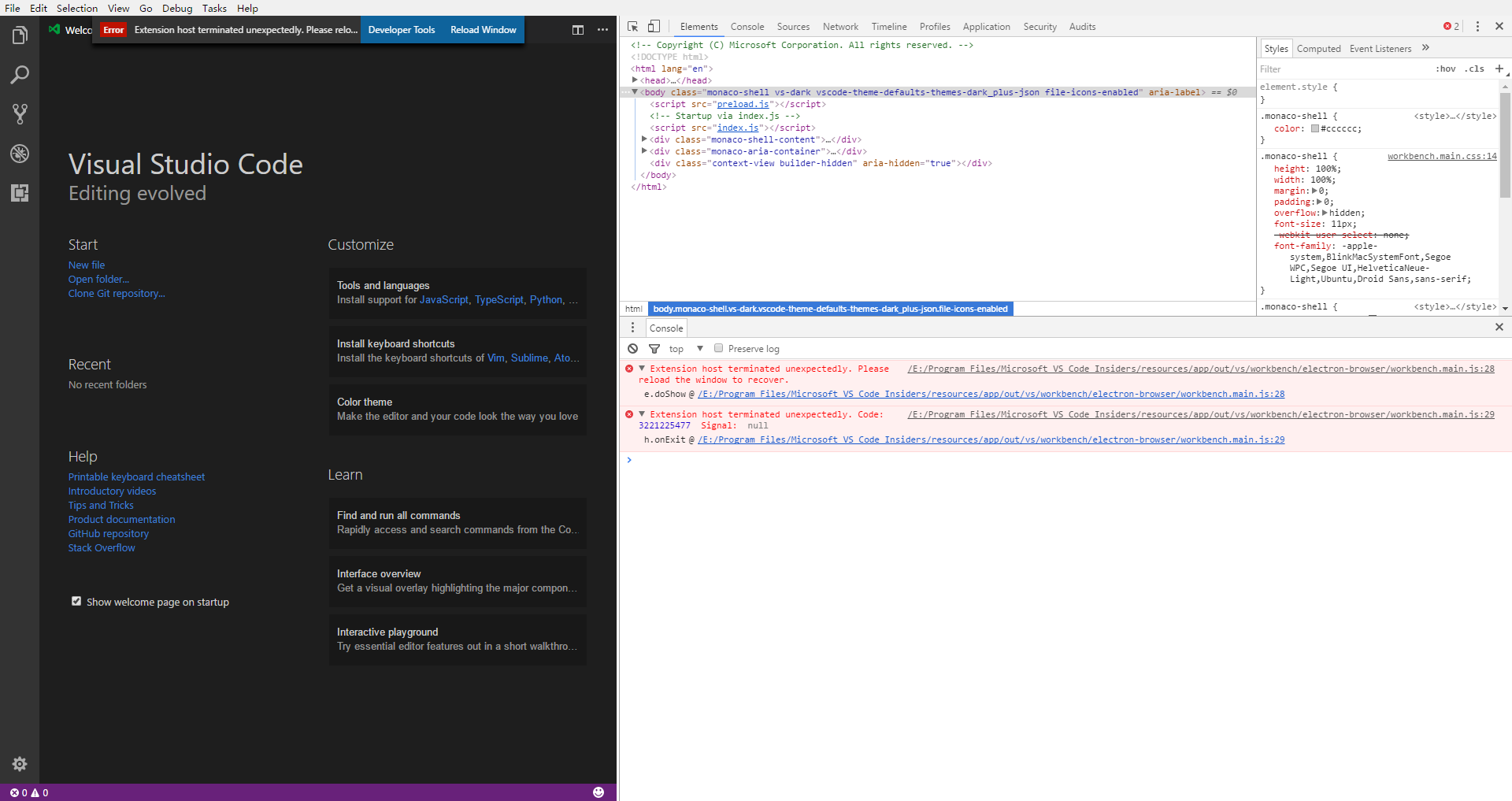The width and height of the screenshot is (1512, 801).
Task: Open the Clone Git repository link
Action: click(x=117, y=293)
